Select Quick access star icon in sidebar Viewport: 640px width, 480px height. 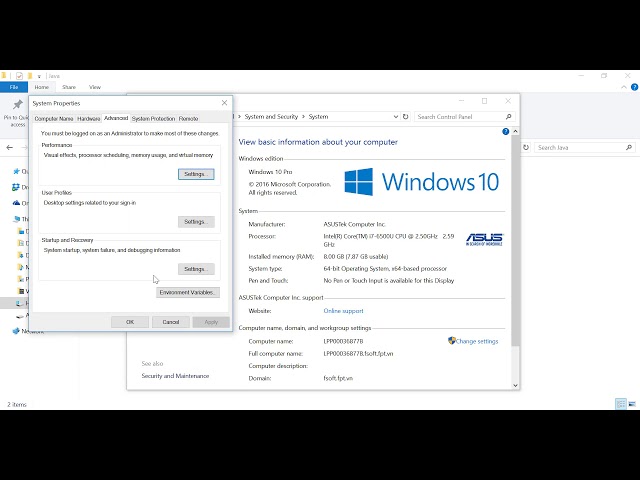[16, 171]
